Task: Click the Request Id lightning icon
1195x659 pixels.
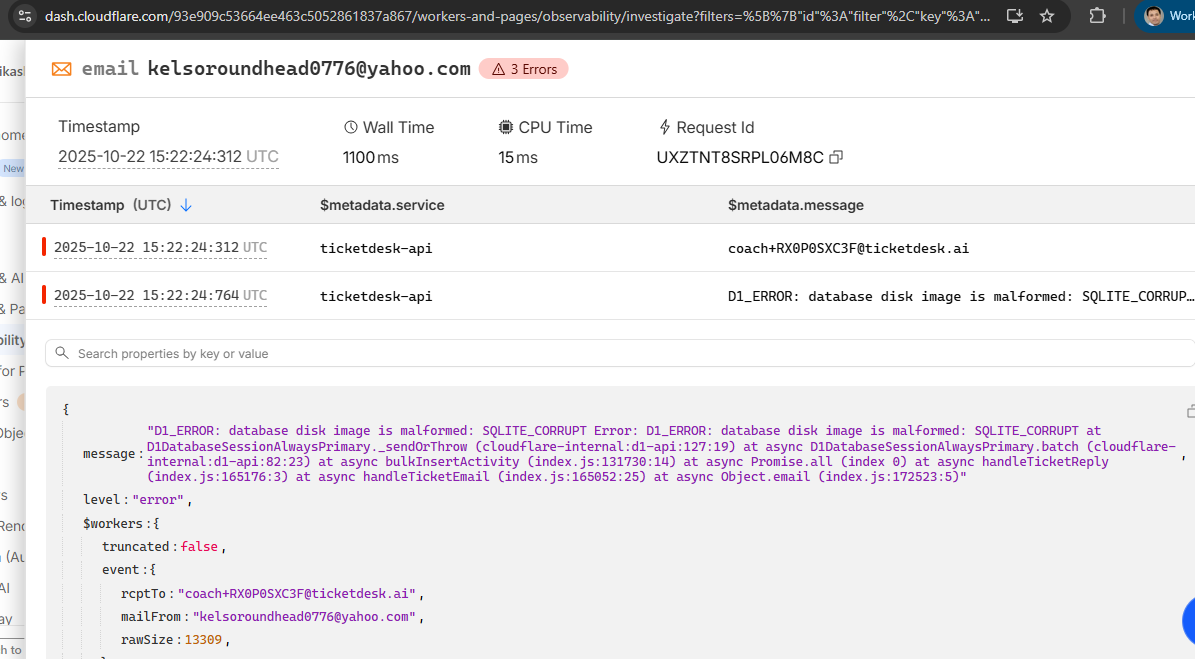Action: pos(665,127)
